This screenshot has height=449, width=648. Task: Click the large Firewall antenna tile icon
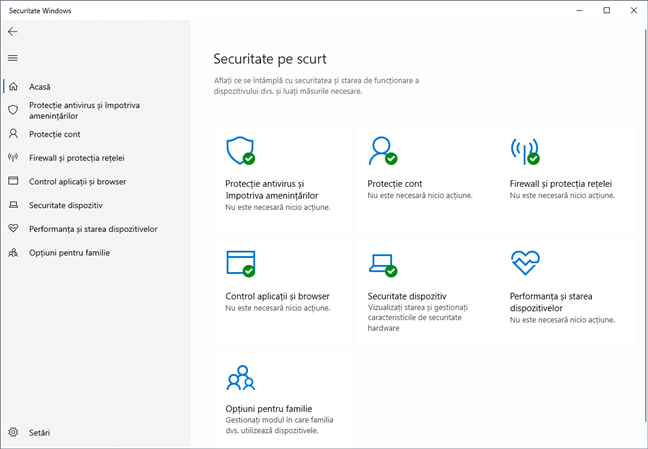coord(525,150)
